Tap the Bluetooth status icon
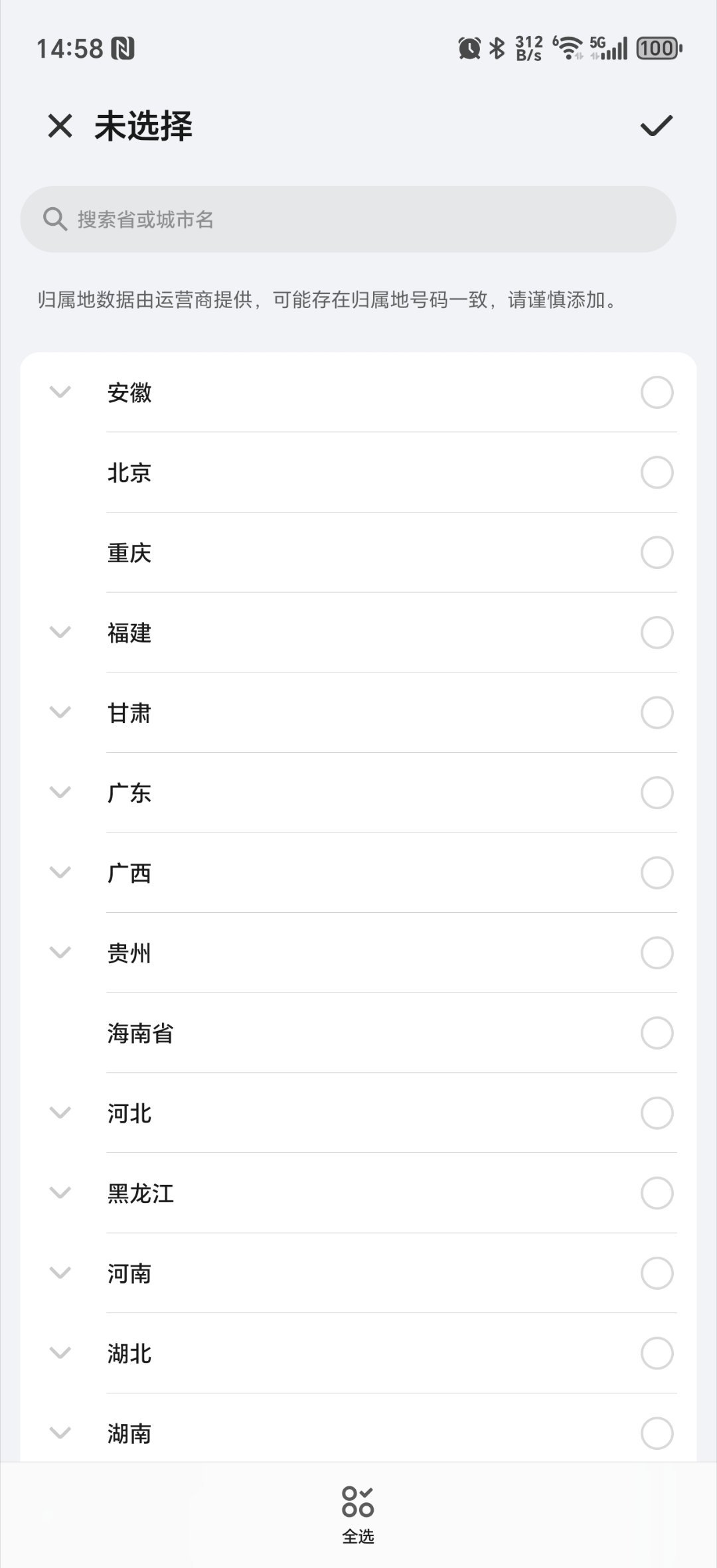717x1568 pixels. point(497,48)
